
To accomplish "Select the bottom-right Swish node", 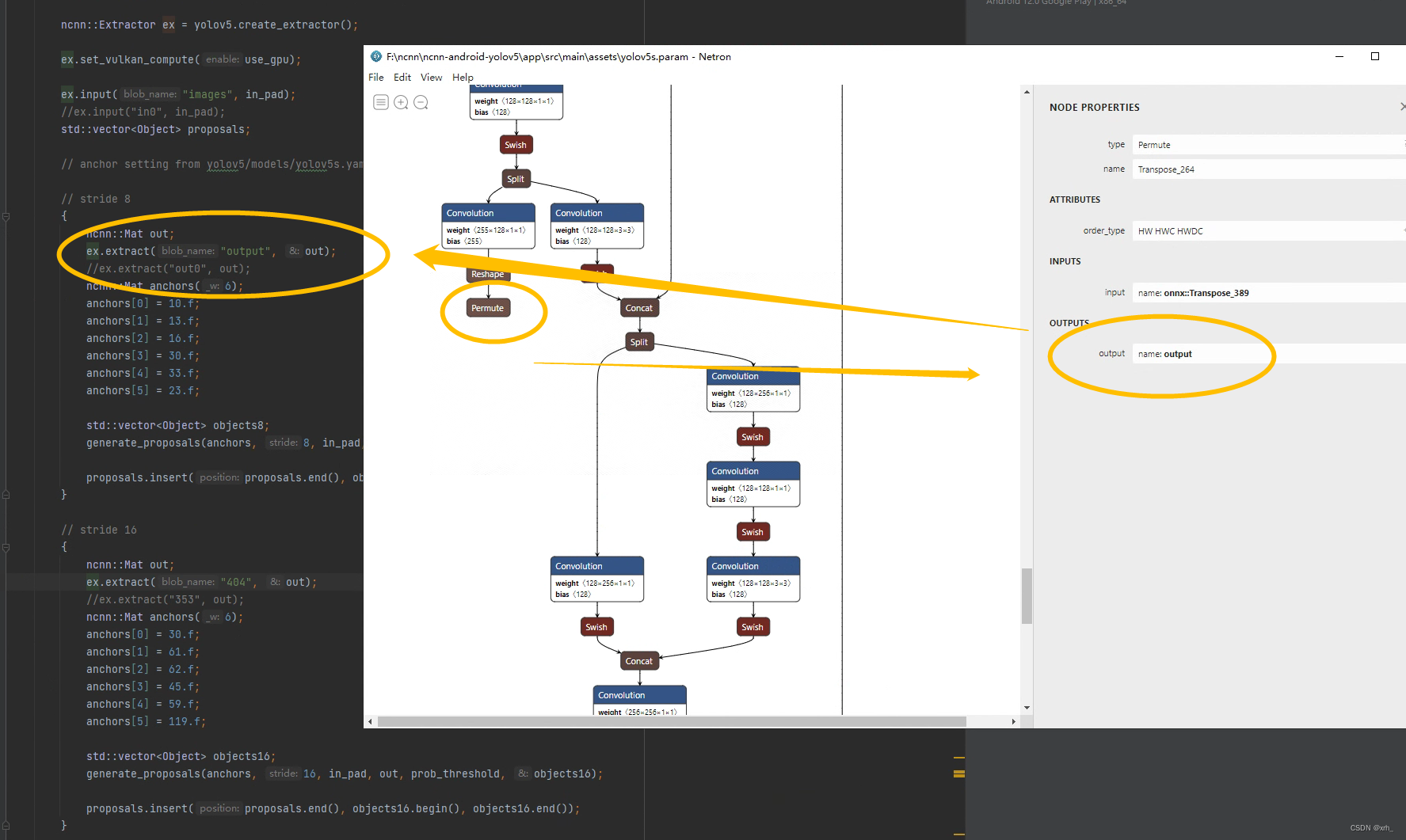I will [x=753, y=627].
